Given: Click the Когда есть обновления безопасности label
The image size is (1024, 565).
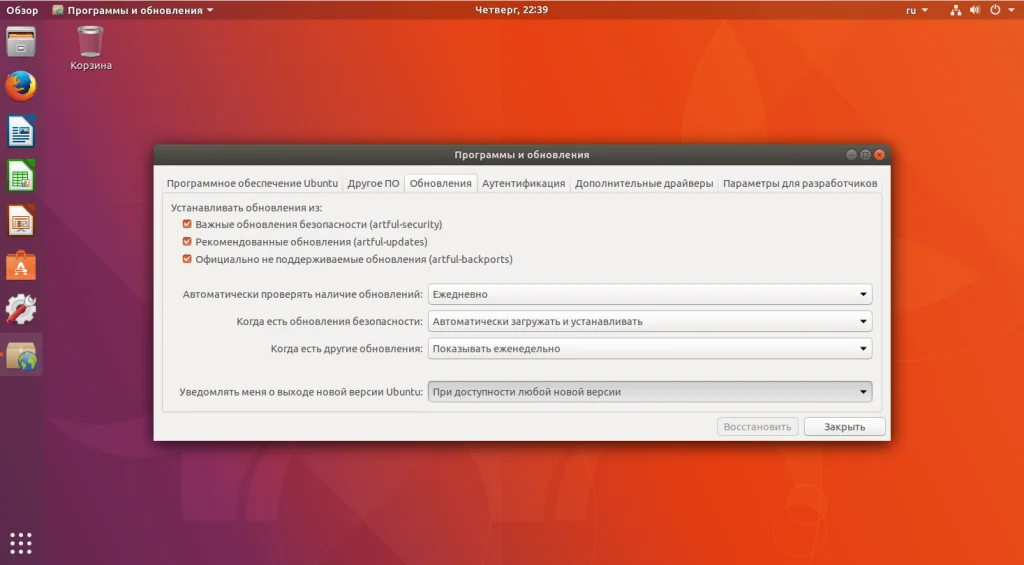Looking at the screenshot, I should [x=330, y=321].
